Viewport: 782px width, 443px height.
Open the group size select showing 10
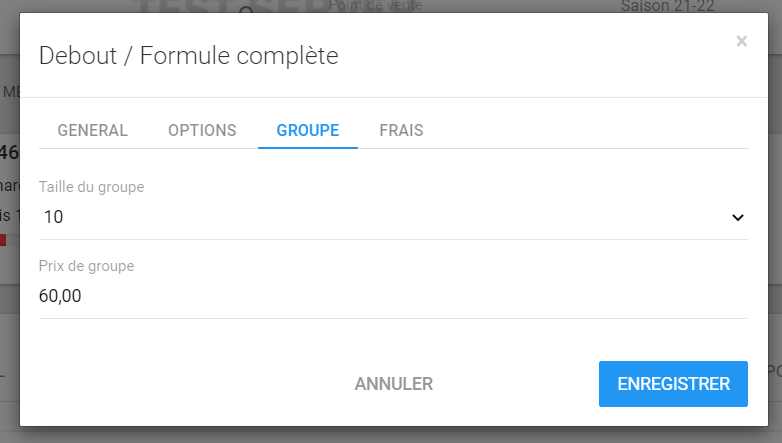click(380, 216)
